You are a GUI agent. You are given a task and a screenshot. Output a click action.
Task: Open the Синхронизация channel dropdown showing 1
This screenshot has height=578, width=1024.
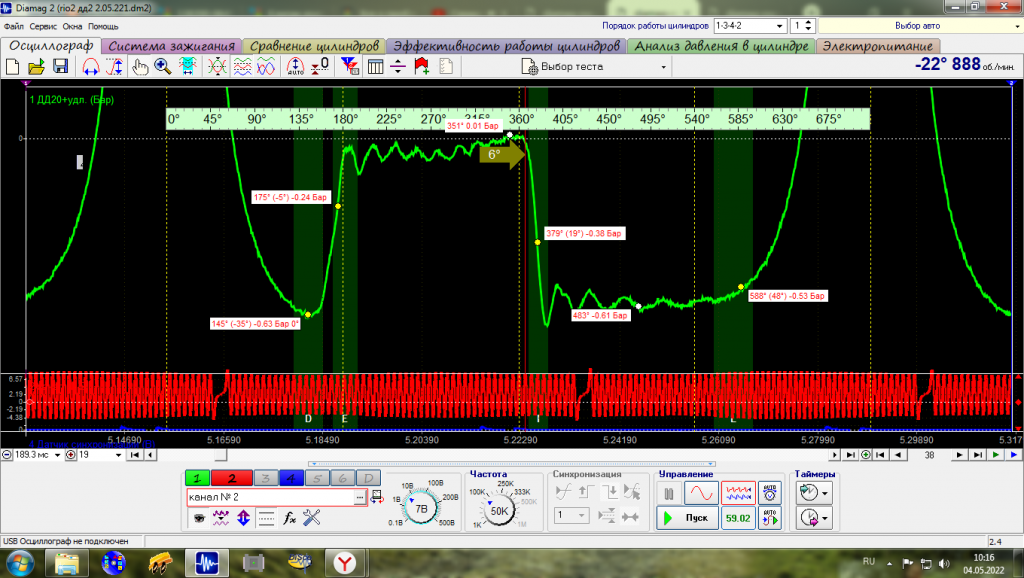click(x=572, y=515)
